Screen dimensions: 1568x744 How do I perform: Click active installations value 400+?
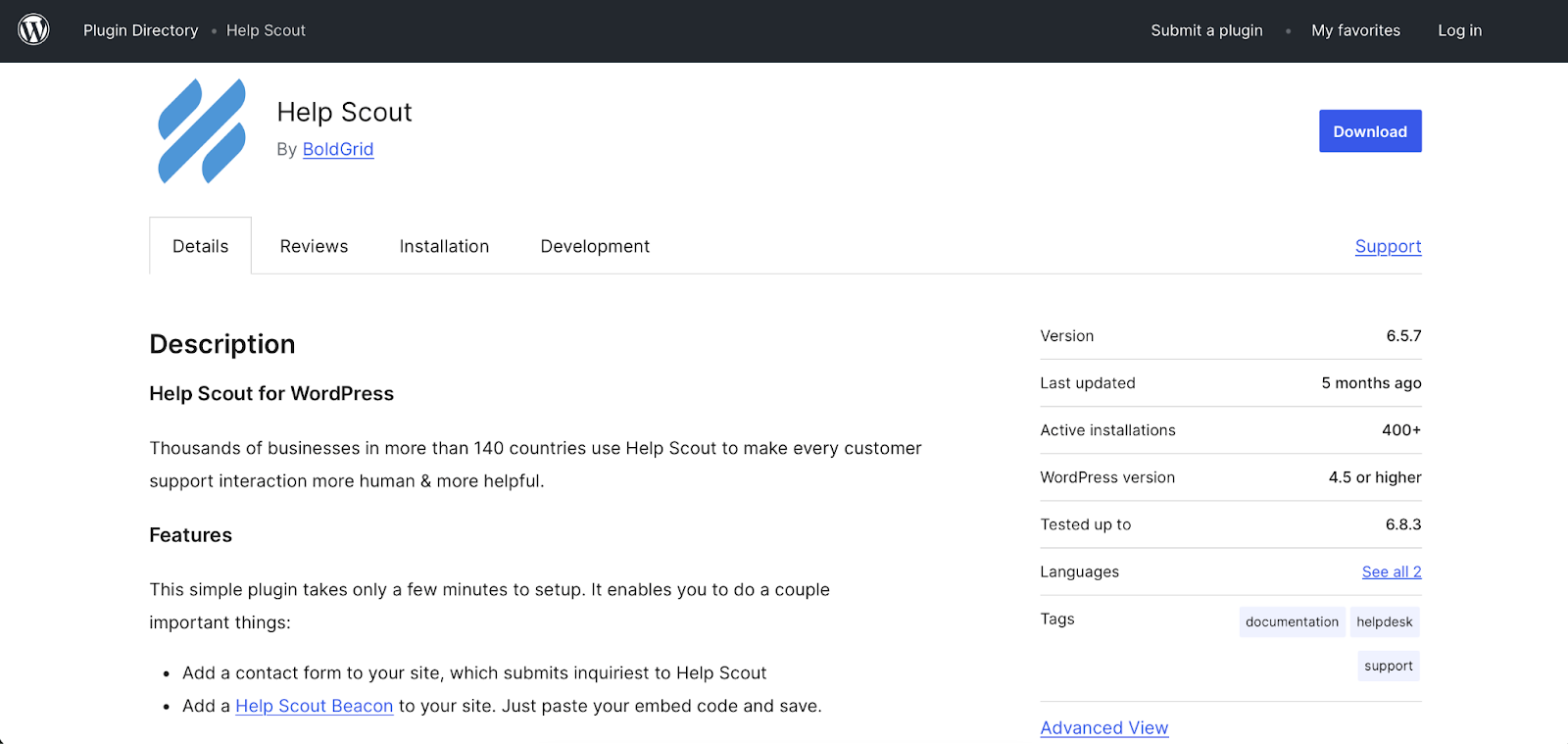1401,430
